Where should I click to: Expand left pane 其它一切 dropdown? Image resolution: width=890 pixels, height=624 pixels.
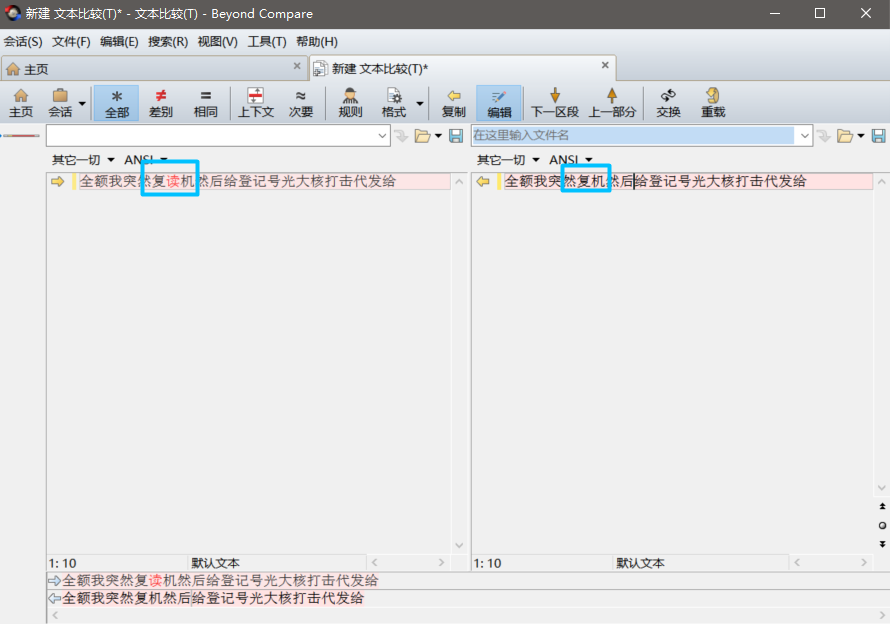(x=83, y=160)
